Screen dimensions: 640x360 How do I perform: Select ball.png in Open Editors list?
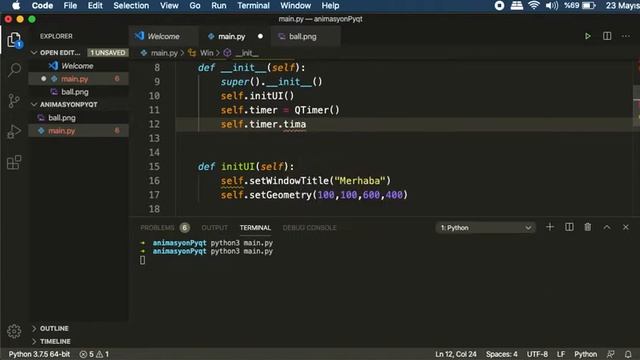click(x=78, y=92)
